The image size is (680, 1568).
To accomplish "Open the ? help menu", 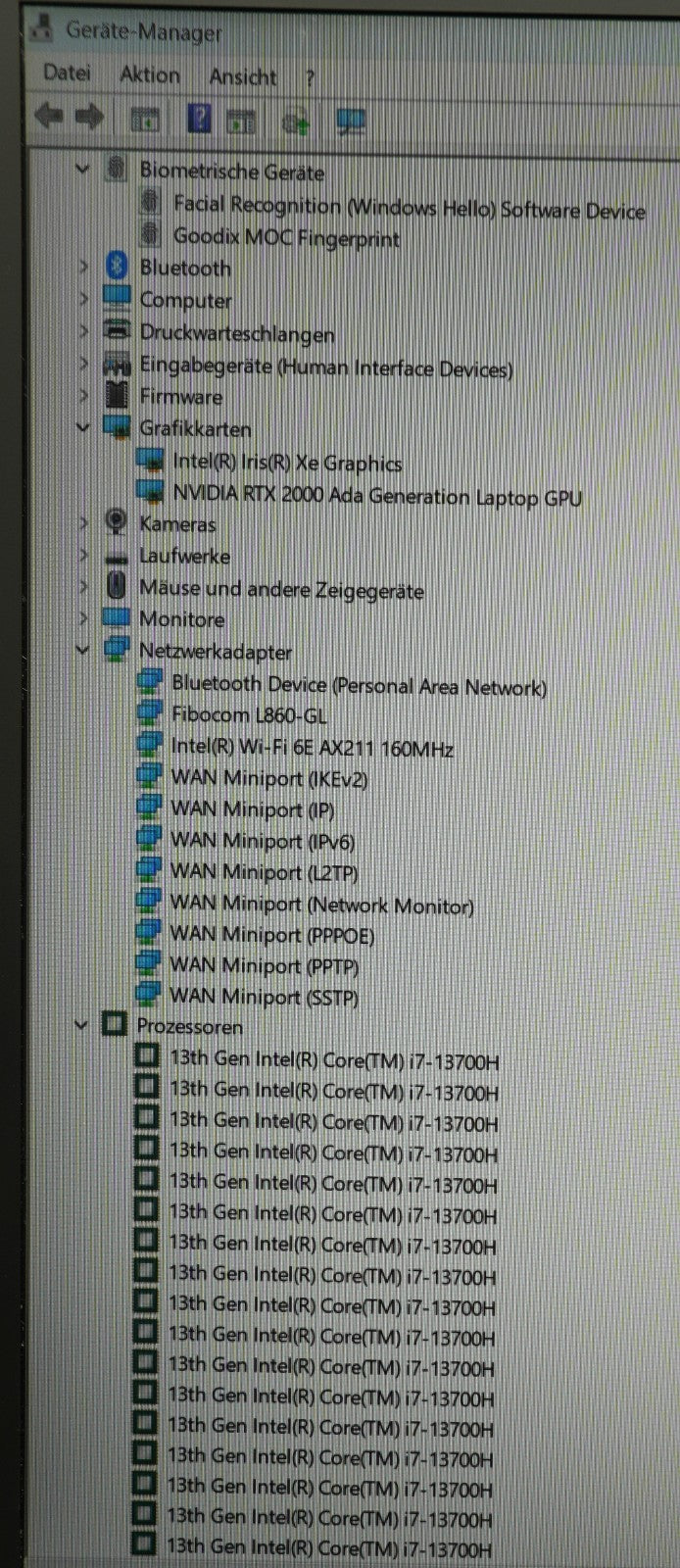I will [310, 78].
